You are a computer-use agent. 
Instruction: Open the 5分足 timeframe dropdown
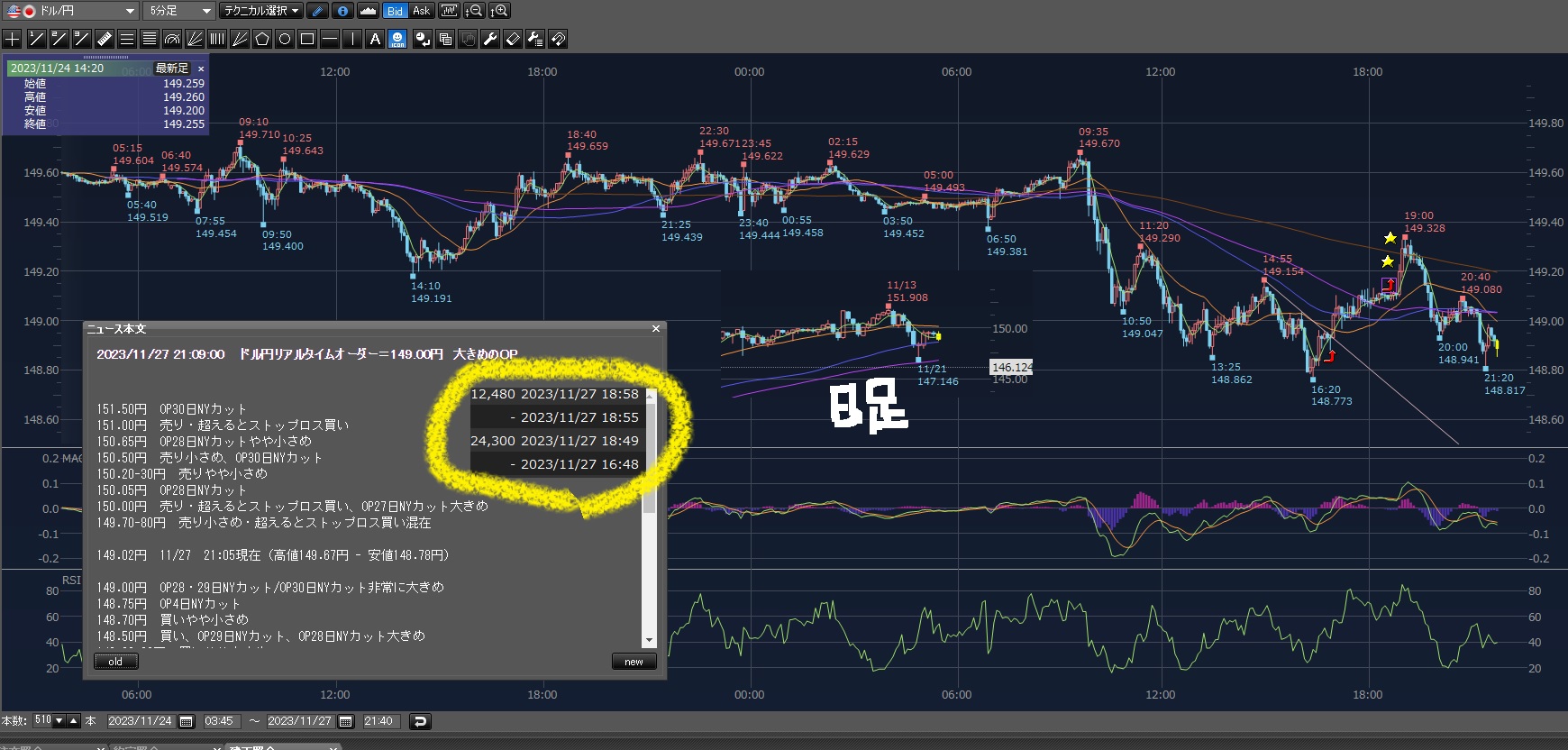(178, 11)
